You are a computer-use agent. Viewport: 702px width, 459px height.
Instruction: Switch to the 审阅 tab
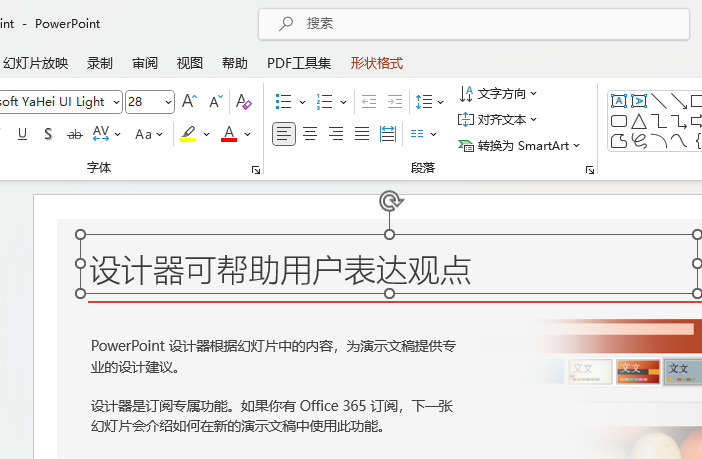tap(145, 63)
